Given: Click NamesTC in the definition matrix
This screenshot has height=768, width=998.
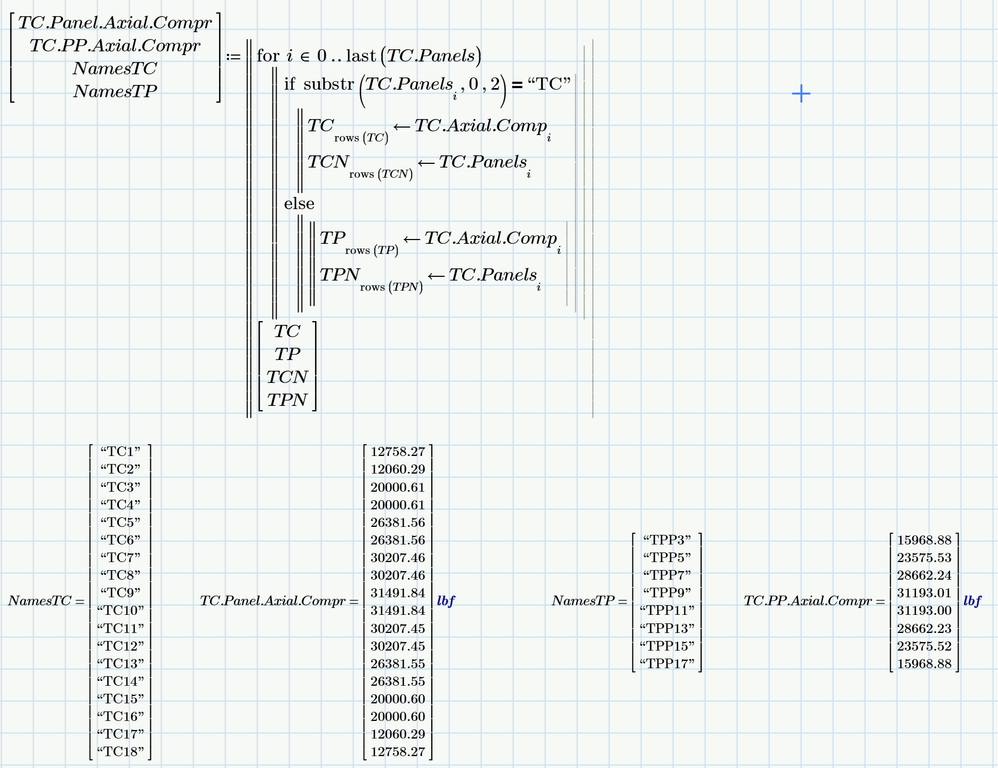Looking at the screenshot, I should tap(115, 68).
